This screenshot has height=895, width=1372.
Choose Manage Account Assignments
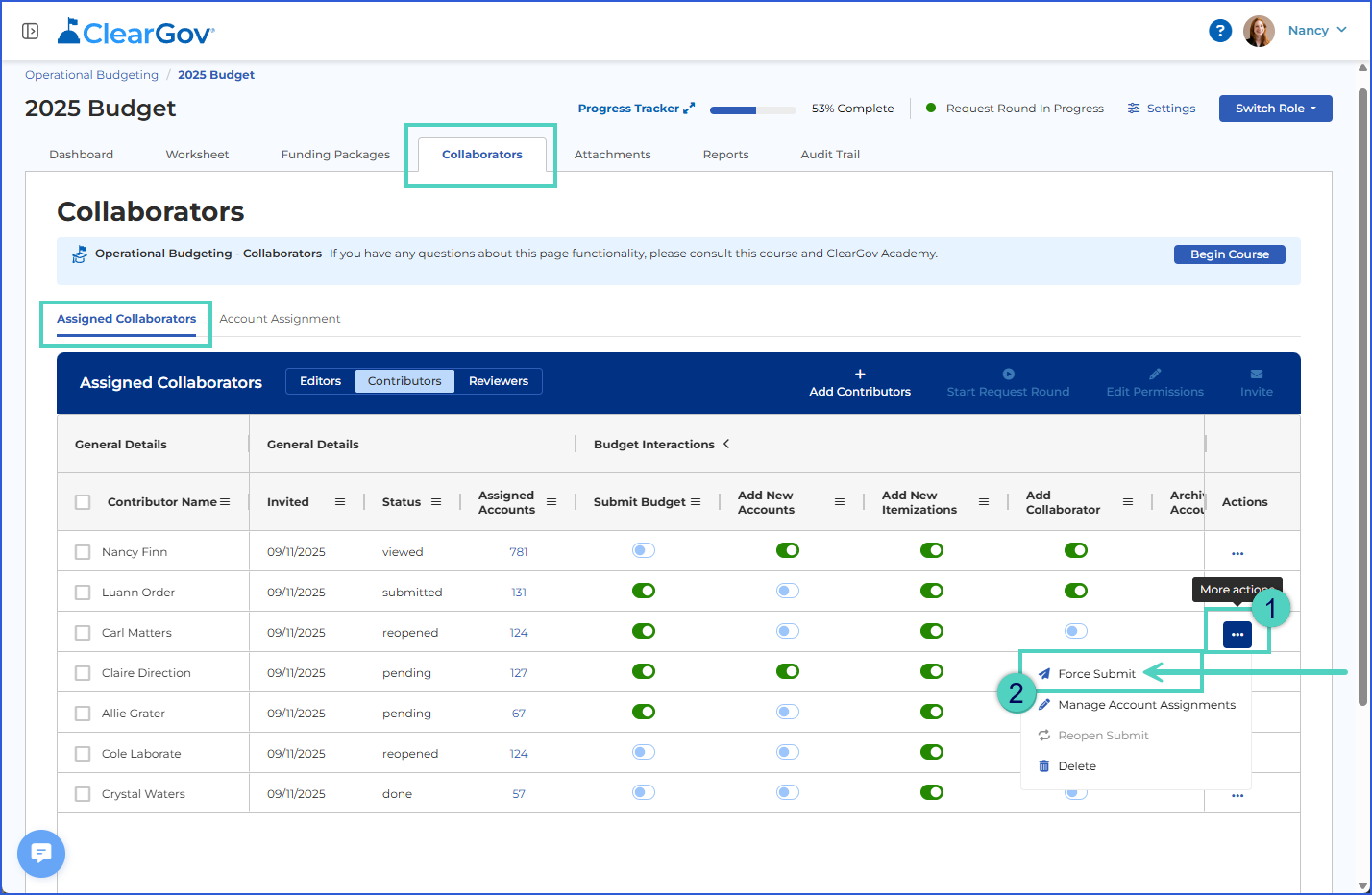pos(1137,705)
